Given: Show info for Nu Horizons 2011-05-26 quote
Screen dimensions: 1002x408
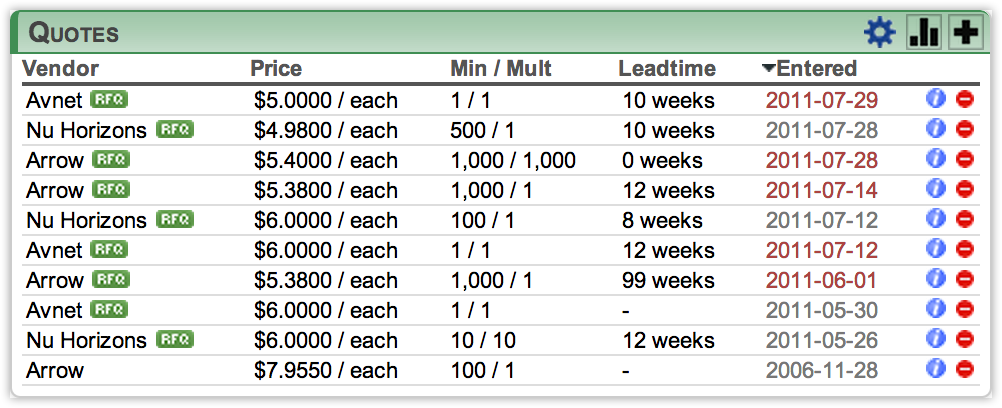Looking at the screenshot, I should click(936, 339).
